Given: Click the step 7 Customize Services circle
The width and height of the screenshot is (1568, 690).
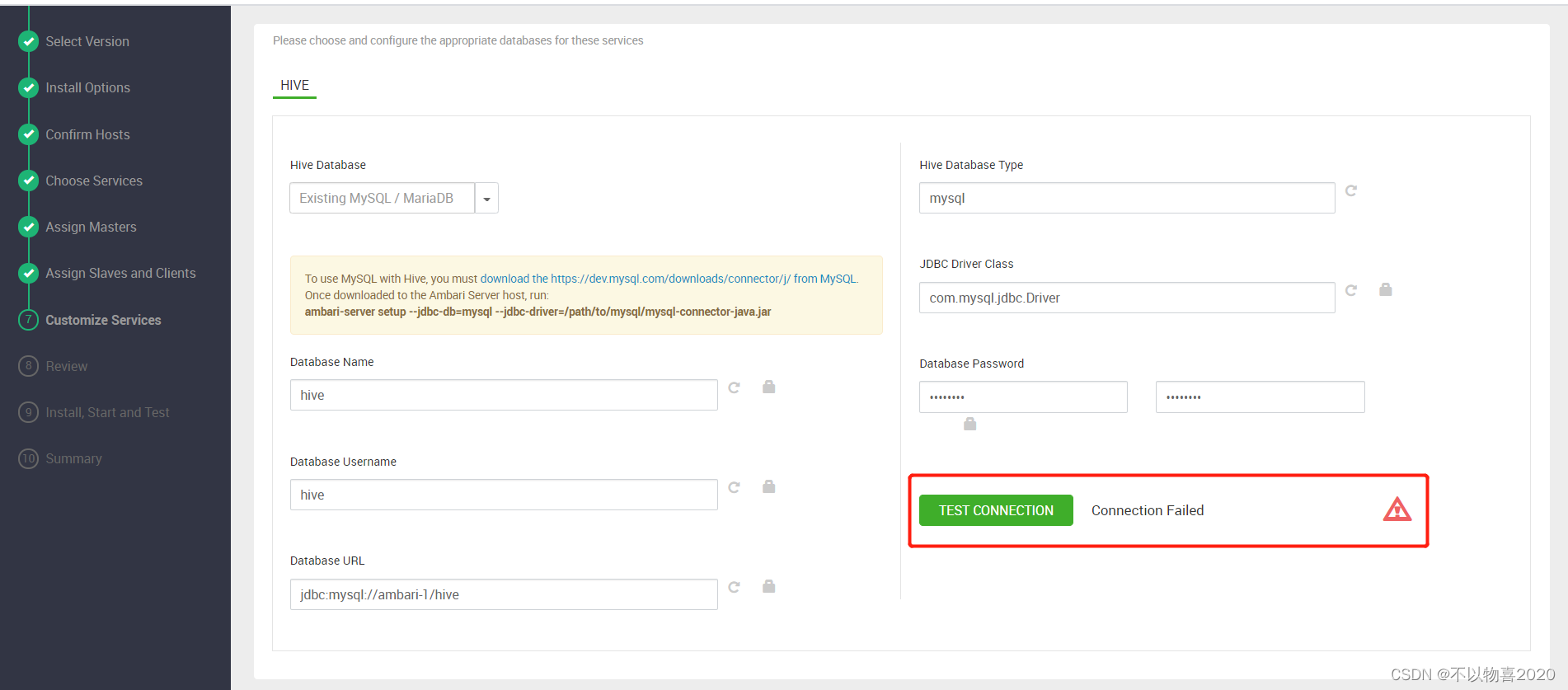Looking at the screenshot, I should coord(29,320).
